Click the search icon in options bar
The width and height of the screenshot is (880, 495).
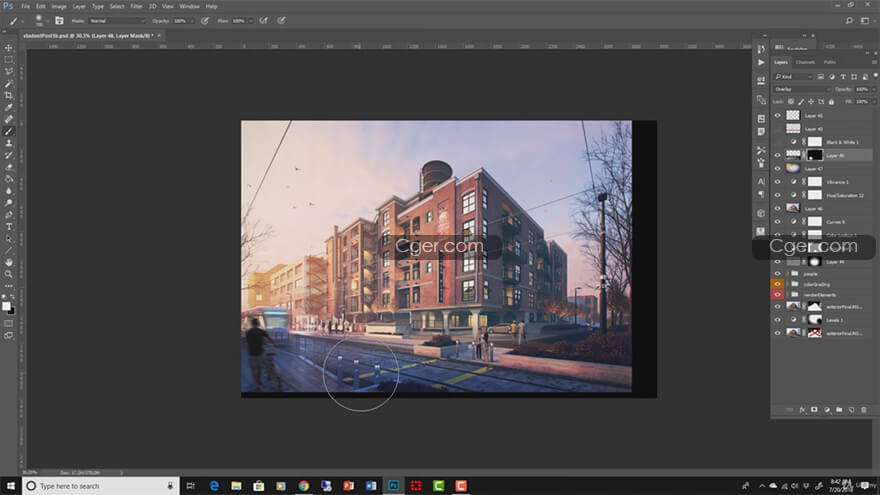[x=849, y=21]
